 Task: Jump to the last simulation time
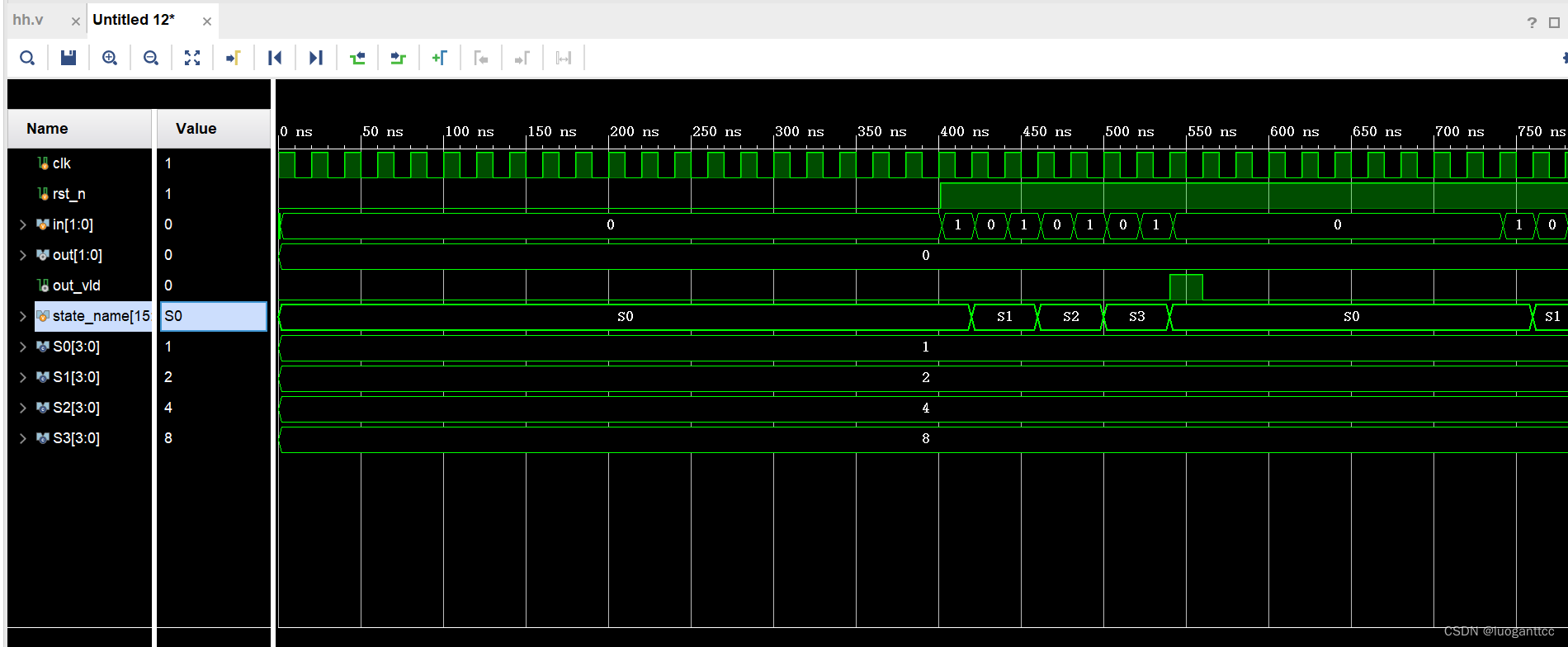(x=316, y=58)
